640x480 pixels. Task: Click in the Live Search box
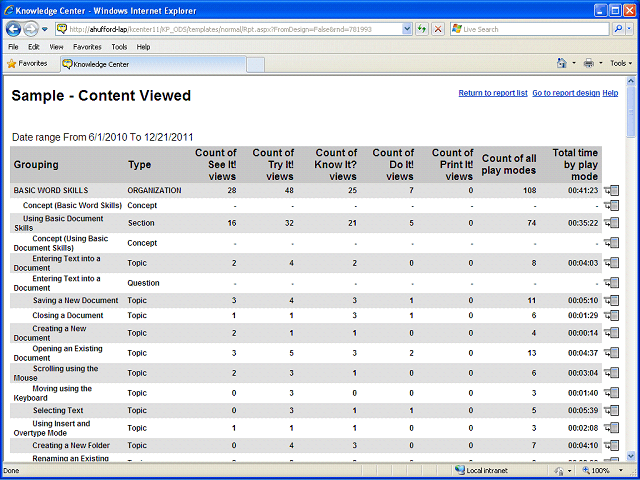point(531,29)
